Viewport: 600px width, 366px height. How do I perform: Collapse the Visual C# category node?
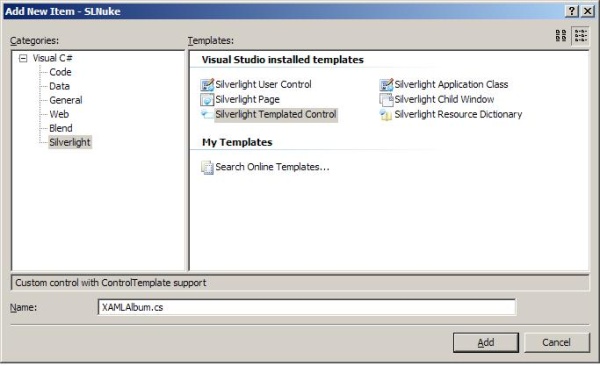click(x=23, y=58)
